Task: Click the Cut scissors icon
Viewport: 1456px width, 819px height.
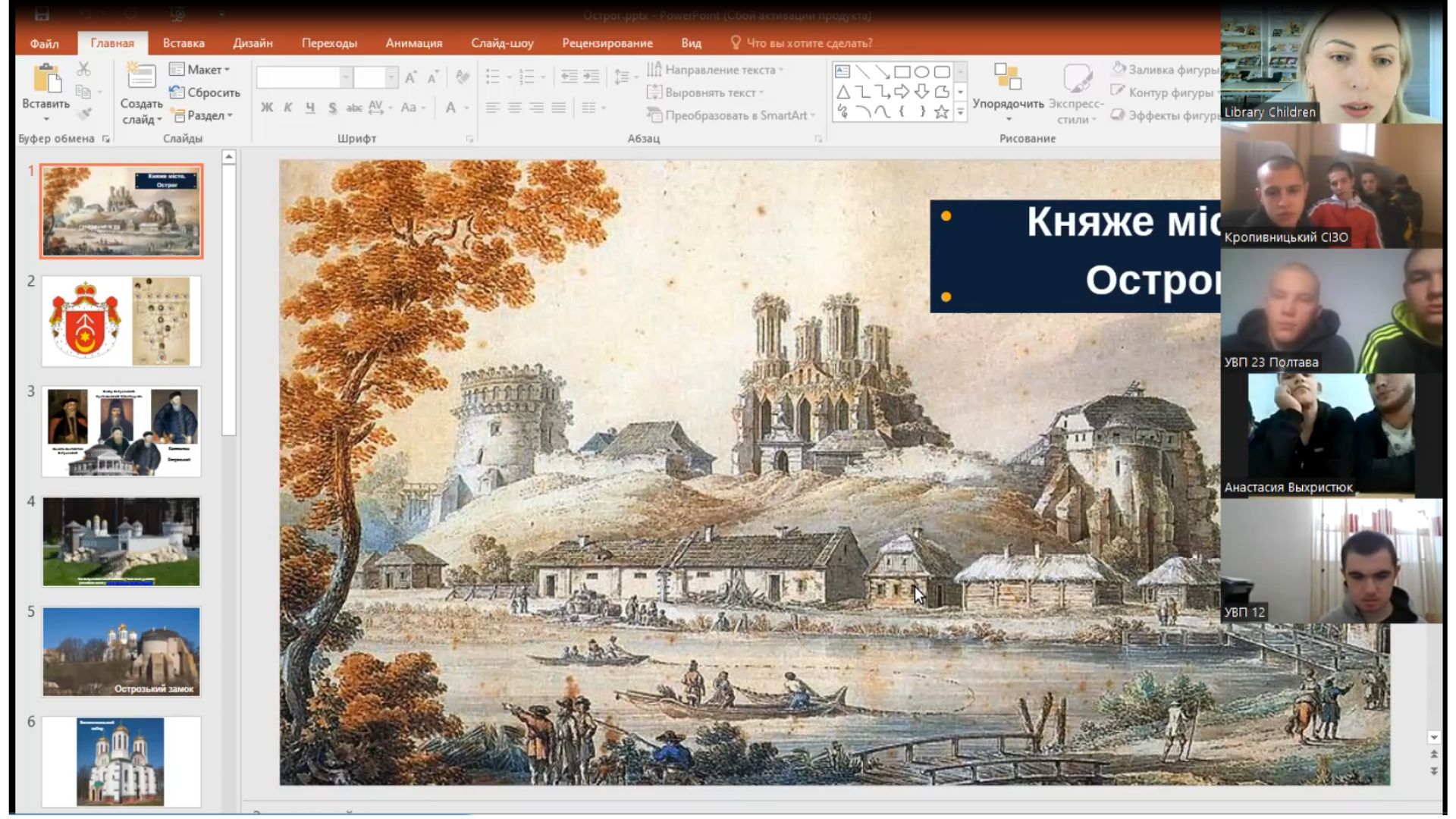Action: (83, 70)
